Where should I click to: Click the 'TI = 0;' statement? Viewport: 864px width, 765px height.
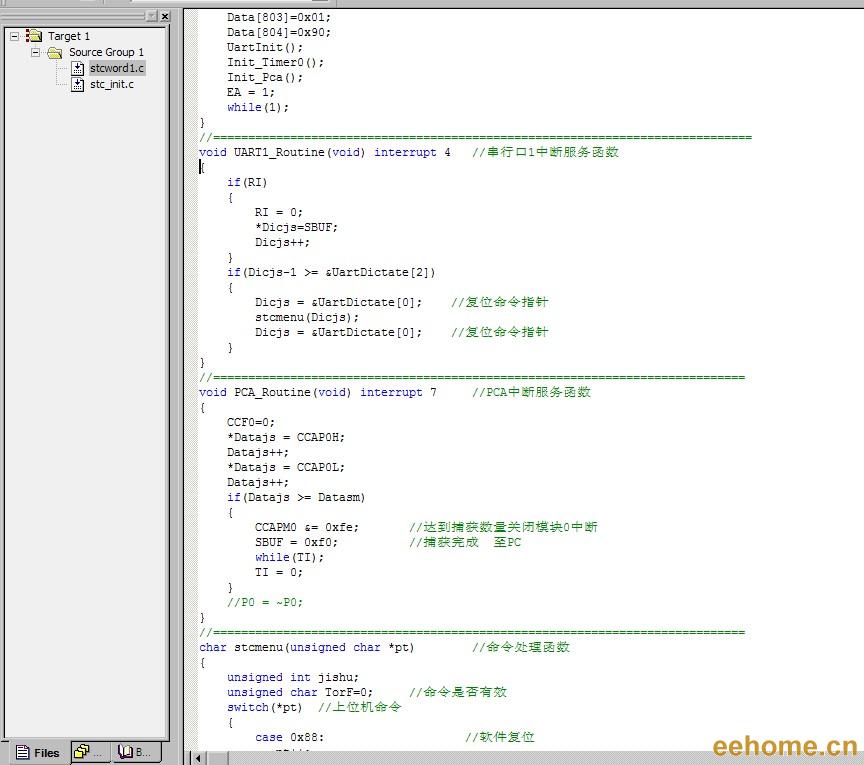pos(278,572)
